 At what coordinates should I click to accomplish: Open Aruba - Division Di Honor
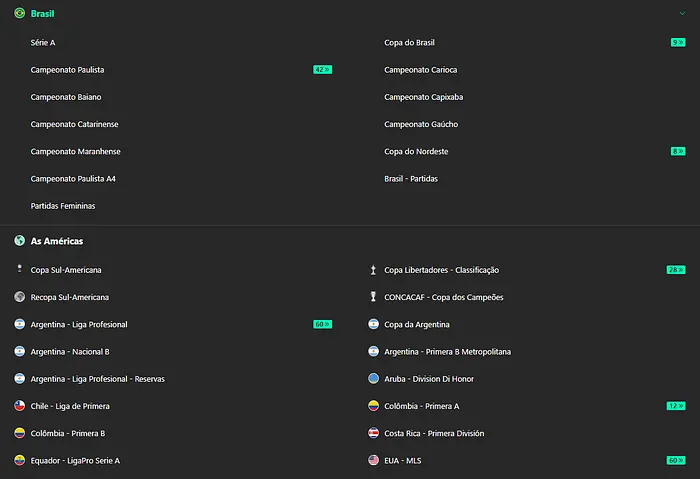click(430, 379)
